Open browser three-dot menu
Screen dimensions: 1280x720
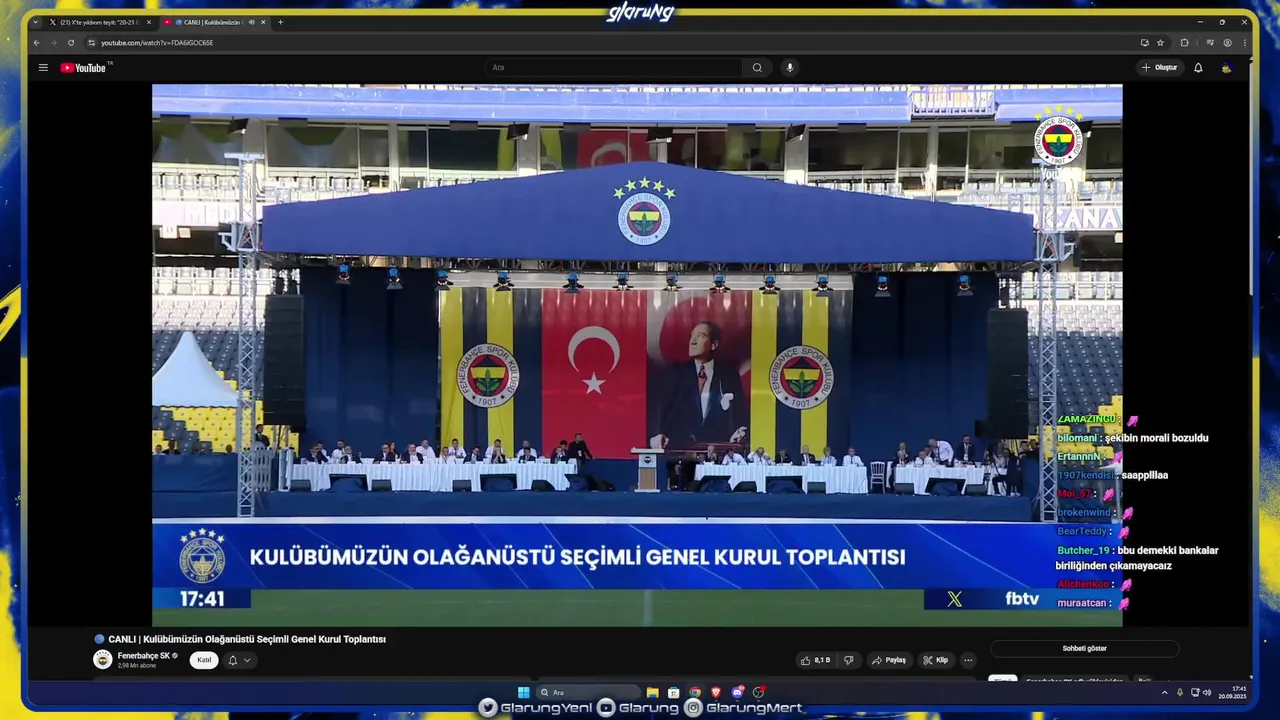(1244, 43)
